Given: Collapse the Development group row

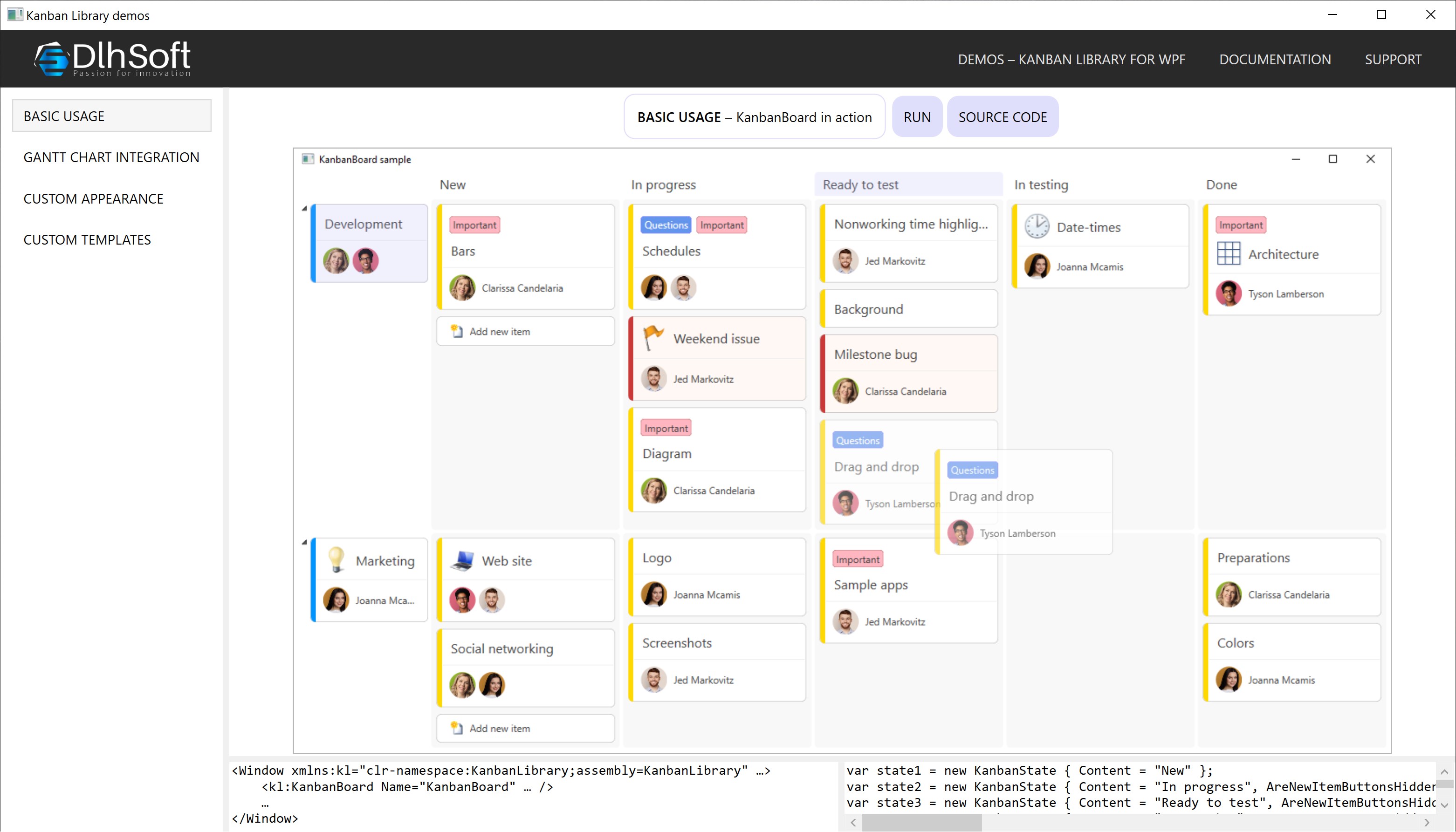Looking at the screenshot, I should click(304, 209).
